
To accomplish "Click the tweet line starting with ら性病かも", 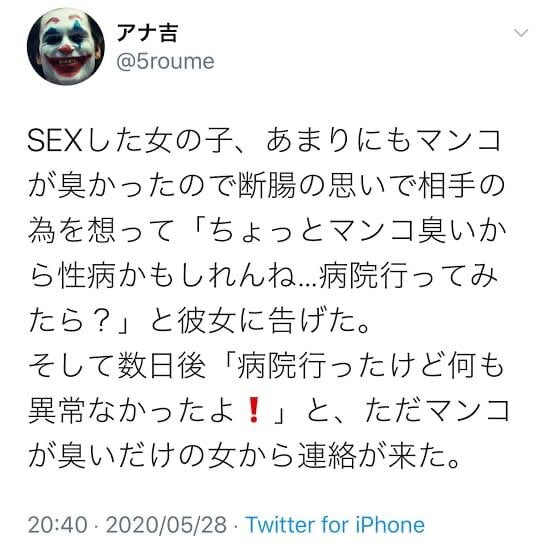I will tap(263, 275).
